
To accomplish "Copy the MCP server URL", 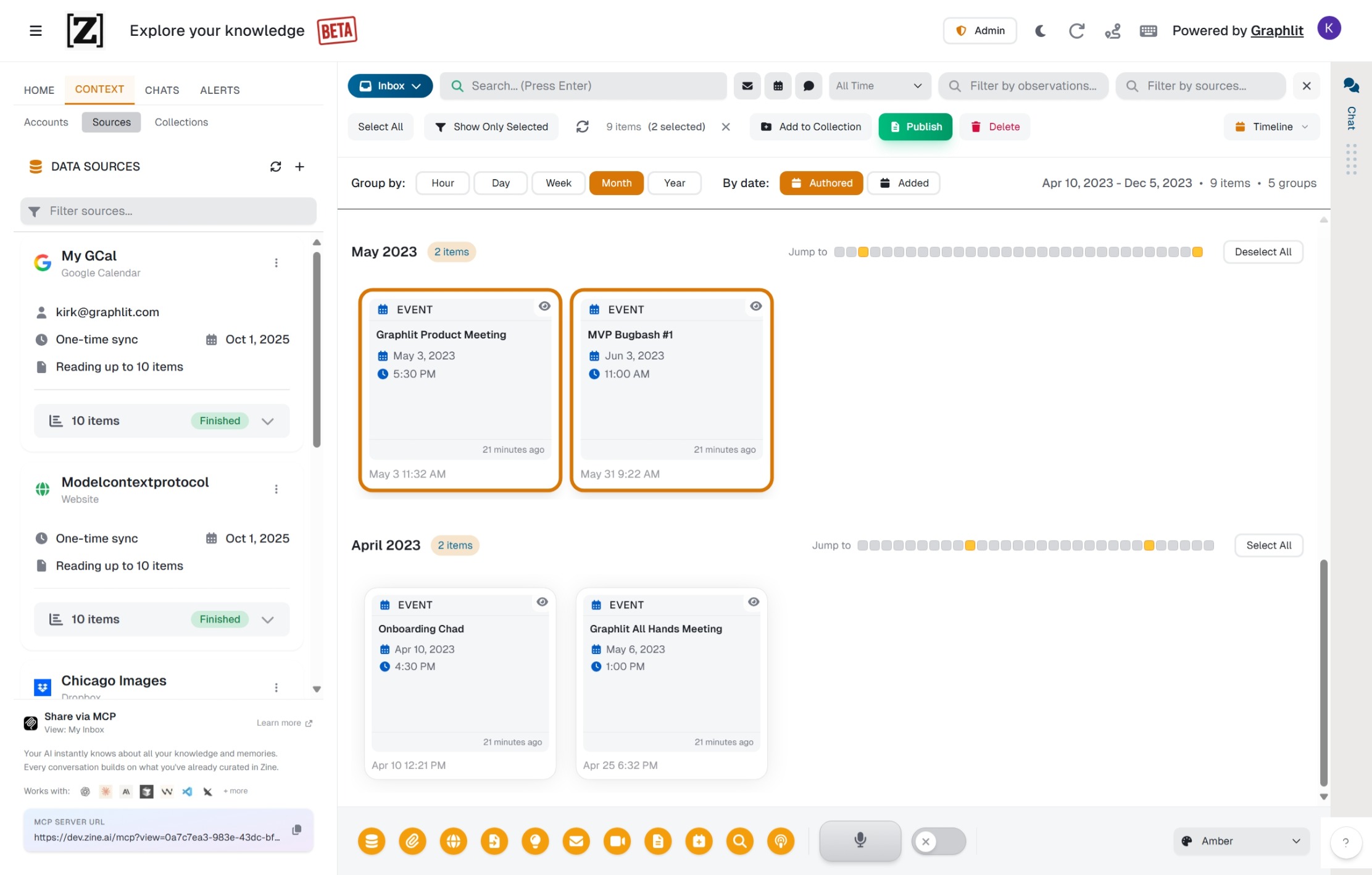I will pos(298,830).
